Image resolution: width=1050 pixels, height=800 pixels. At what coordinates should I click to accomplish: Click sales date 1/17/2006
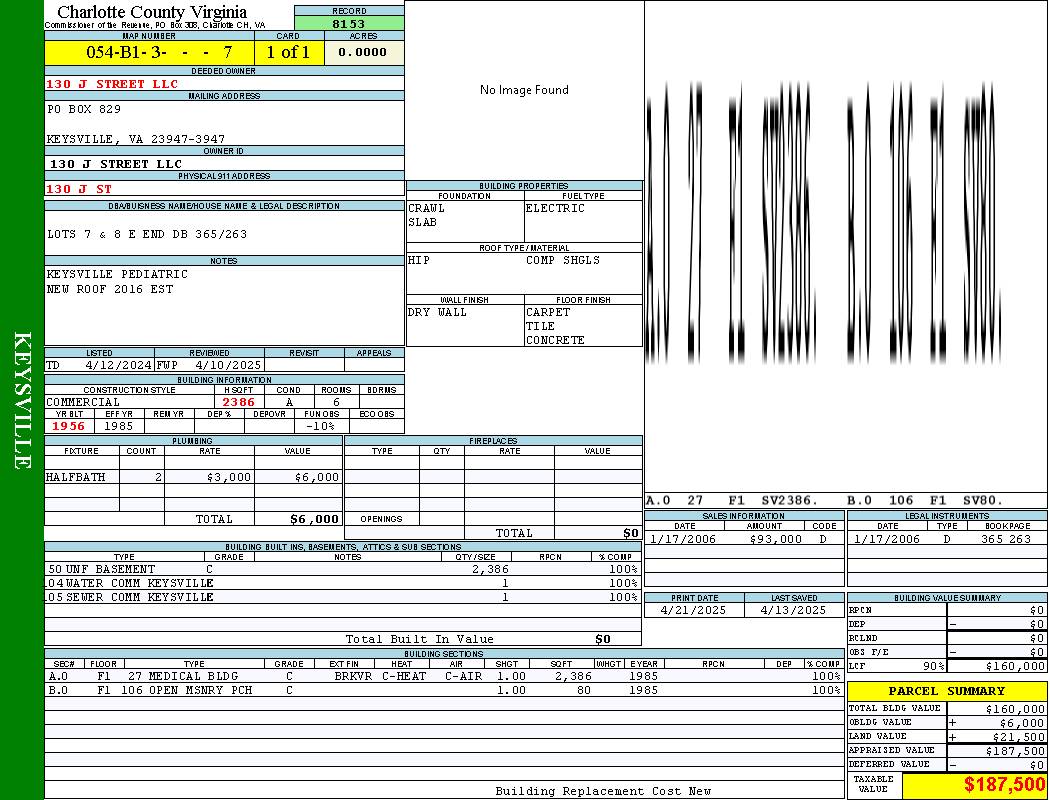pyautogui.click(x=682, y=539)
